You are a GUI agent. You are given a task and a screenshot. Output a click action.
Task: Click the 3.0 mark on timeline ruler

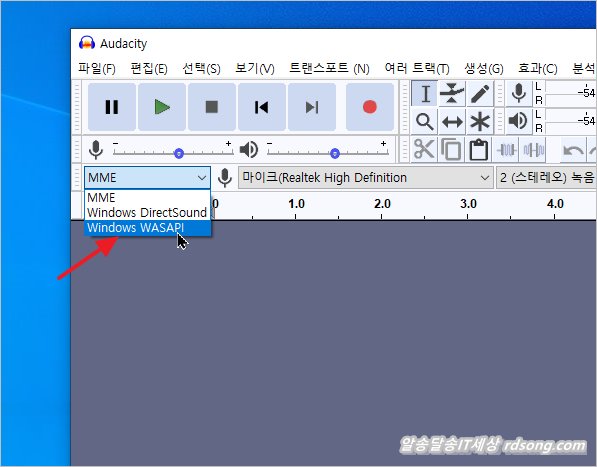coord(468,204)
